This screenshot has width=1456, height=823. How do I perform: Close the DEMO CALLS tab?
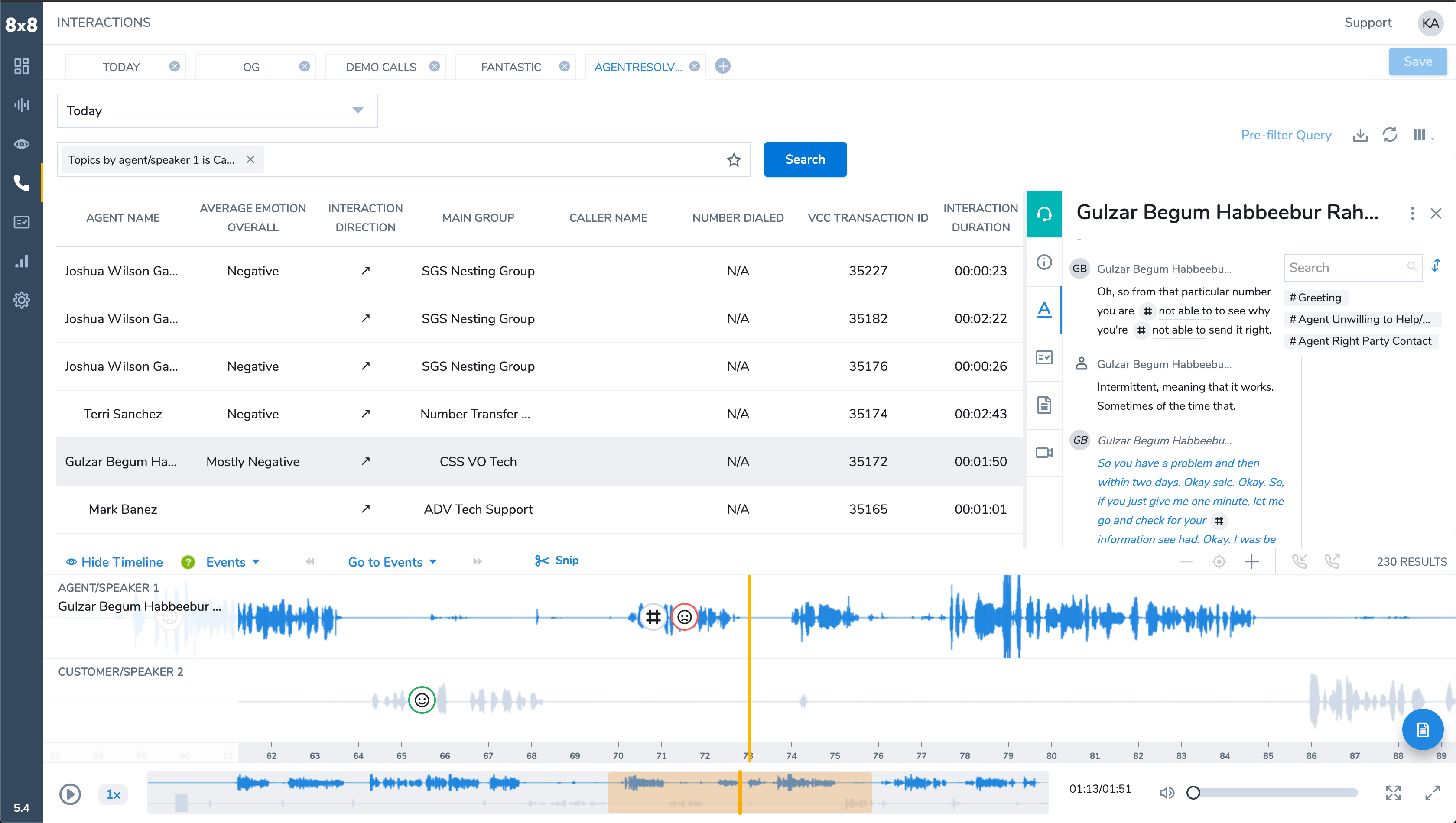(x=434, y=66)
